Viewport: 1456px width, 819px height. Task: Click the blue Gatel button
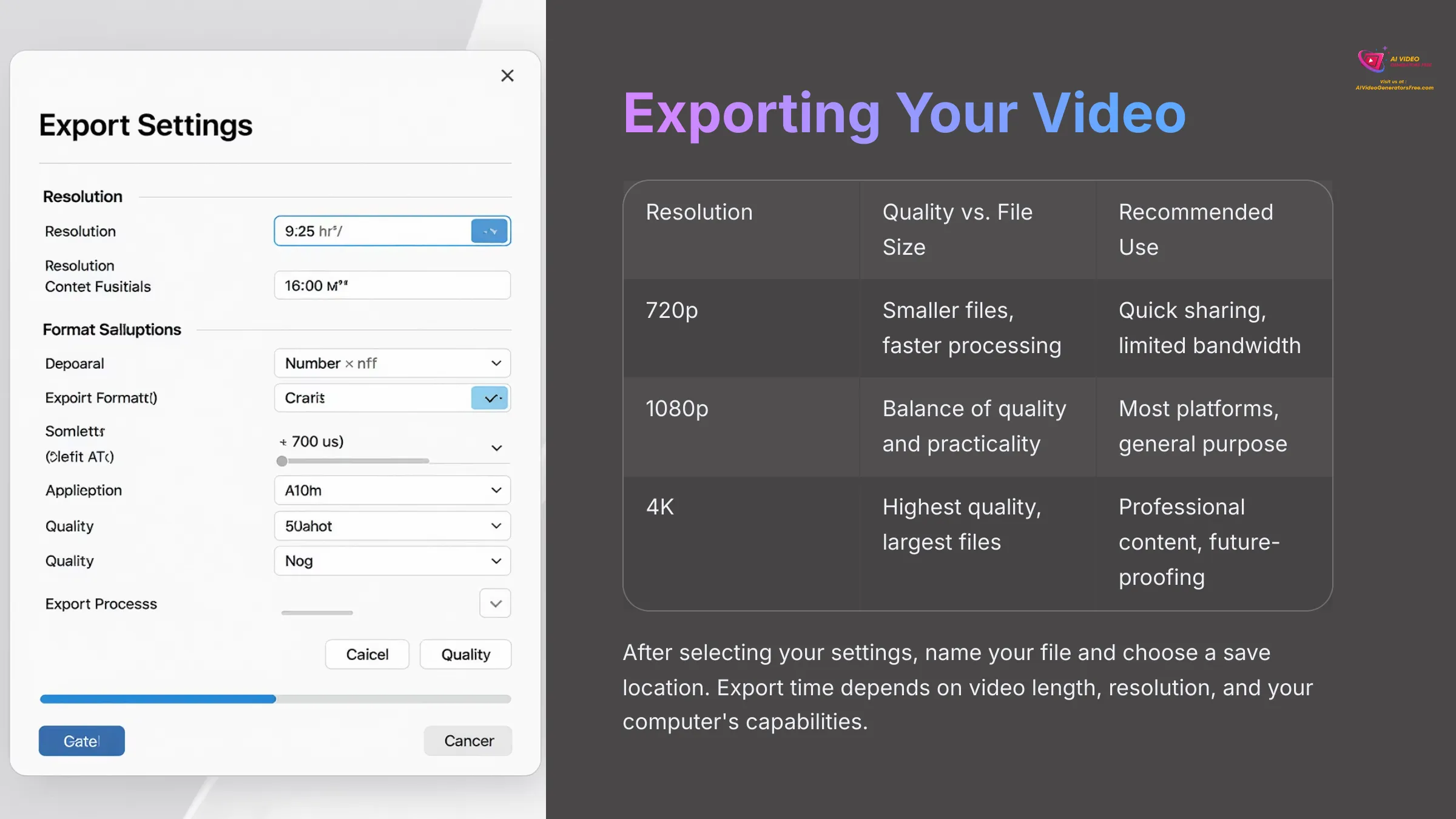tap(82, 741)
